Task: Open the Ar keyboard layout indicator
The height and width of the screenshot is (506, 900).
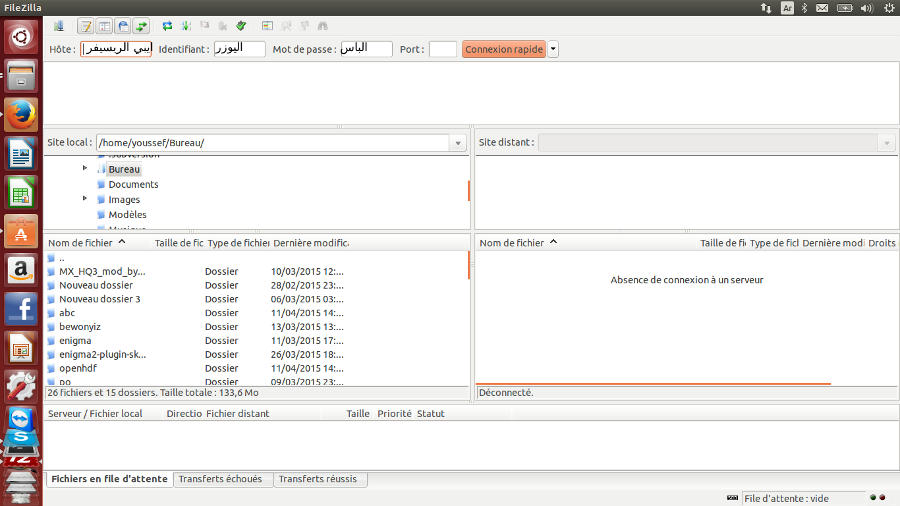Action: [788, 7]
